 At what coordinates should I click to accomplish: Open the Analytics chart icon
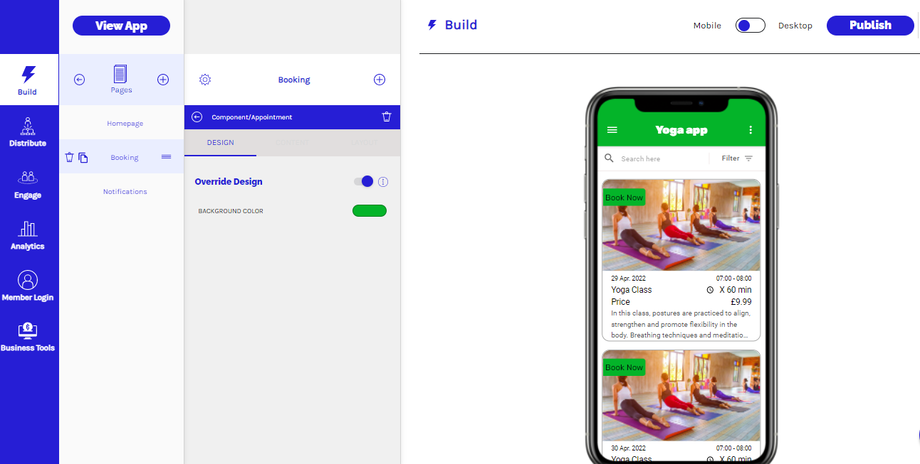[28, 229]
